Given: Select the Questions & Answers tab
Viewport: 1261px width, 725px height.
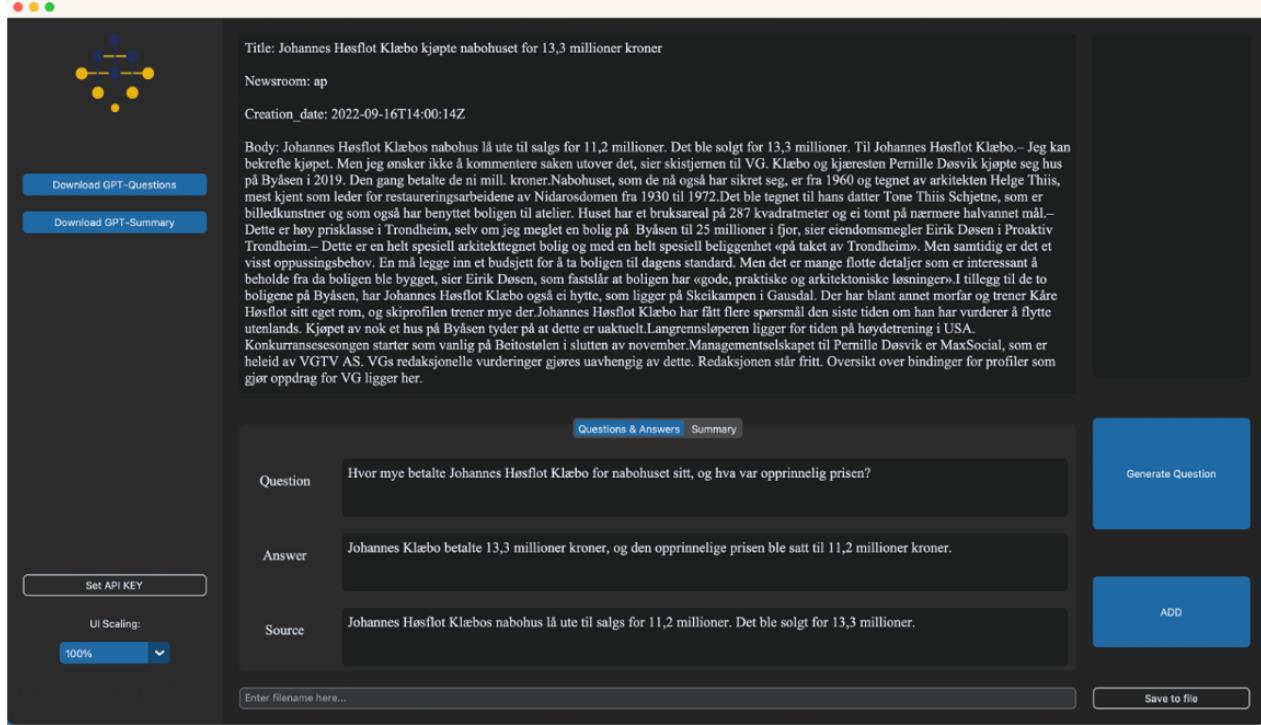Looking at the screenshot, I should pyautogui.click(x=628, y=429).
